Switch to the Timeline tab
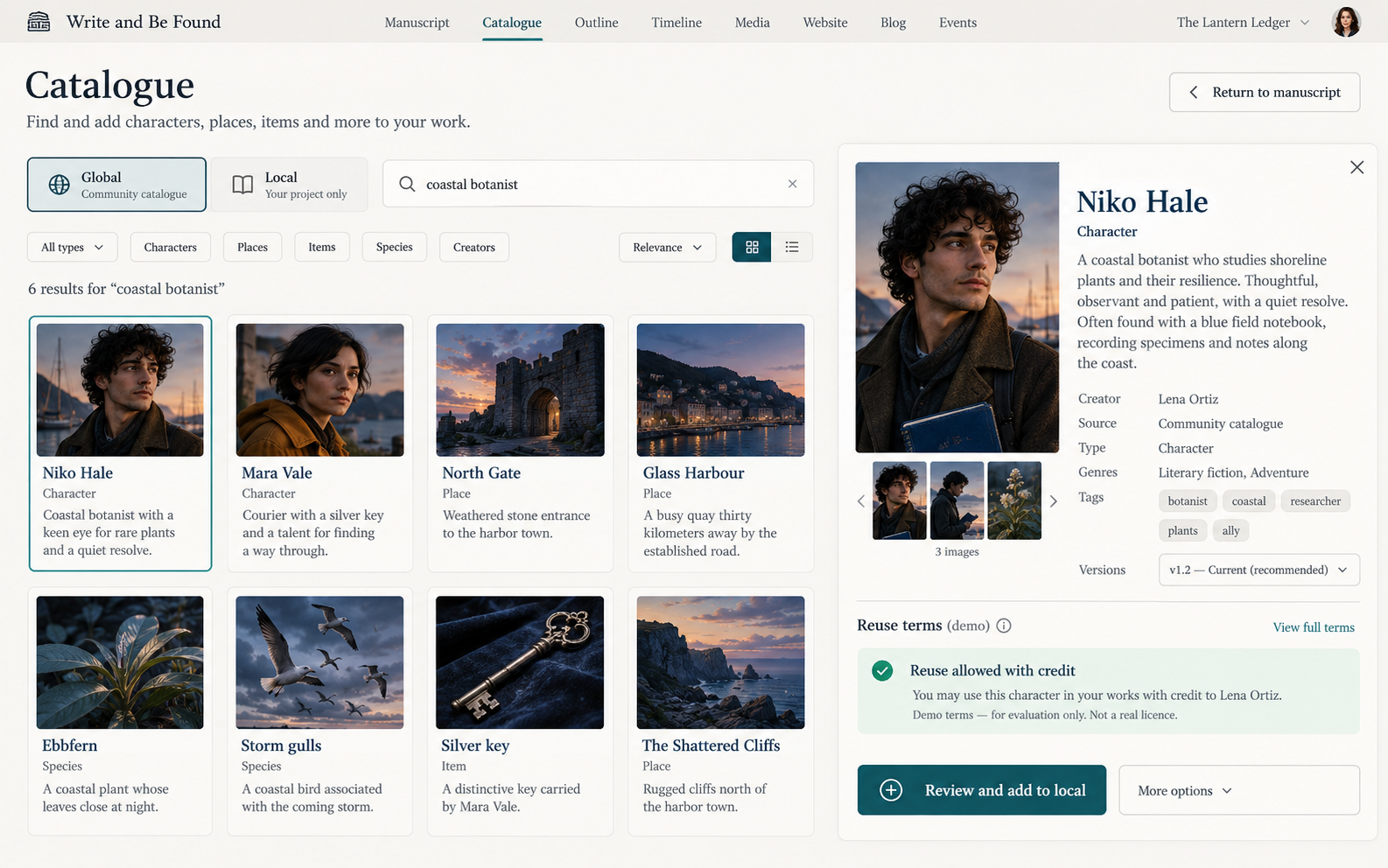 click(676, 23)
